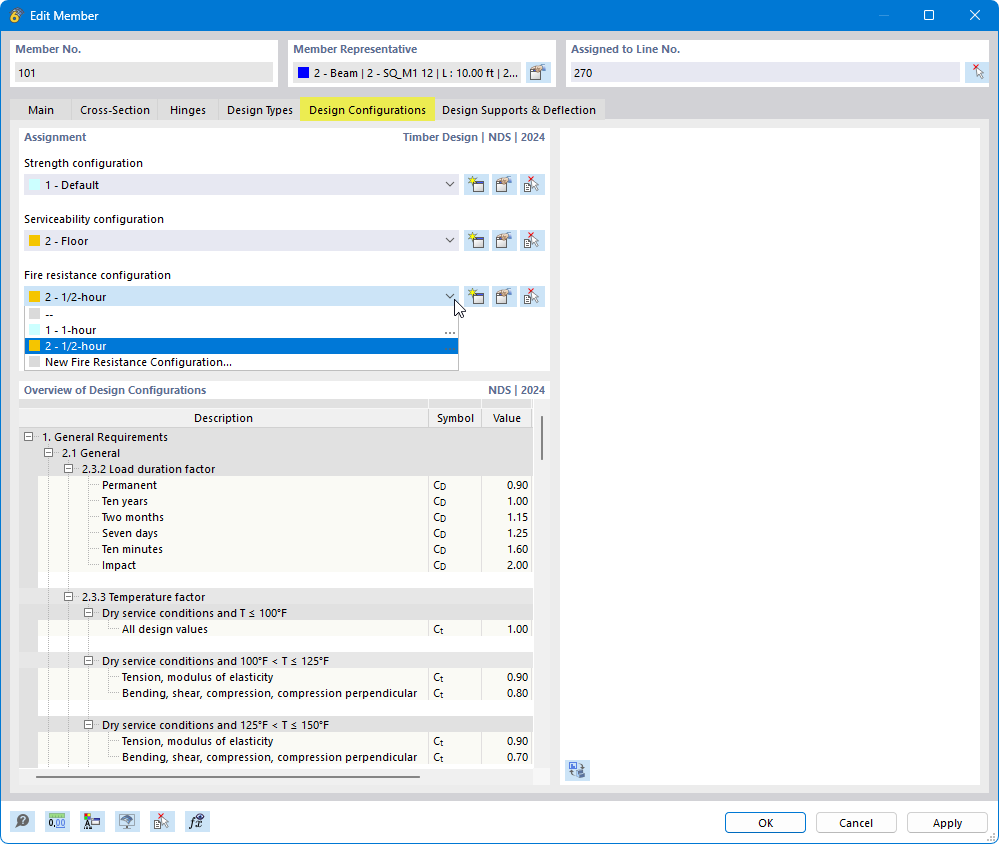Screen dimensions: 999x844
Task: Click the sync-graphic icon below the preview panel
Action: tap(577, 770)
